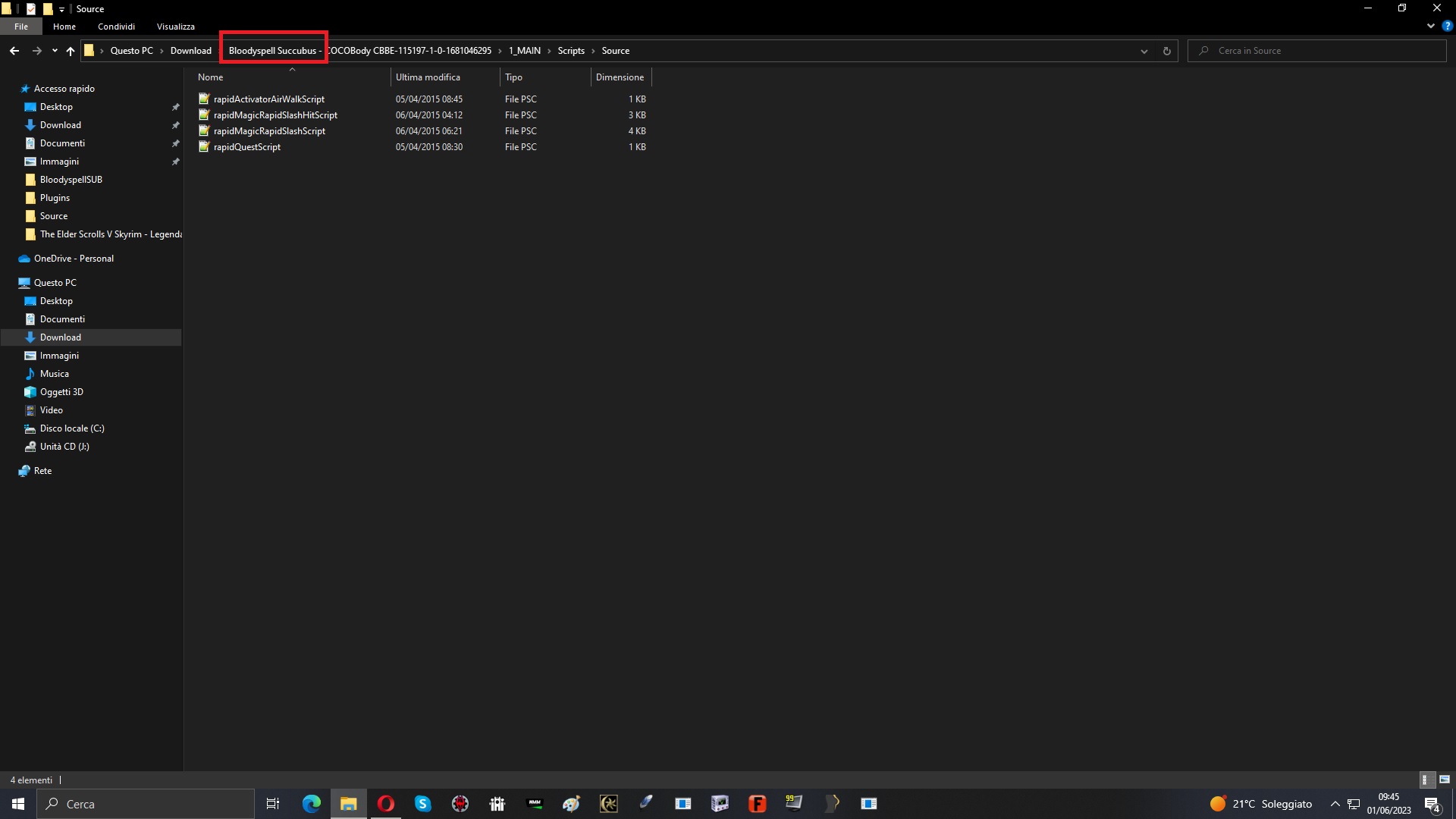
Task: Open the taskbar clock and calendar
Action: [x=1389, y=804]
